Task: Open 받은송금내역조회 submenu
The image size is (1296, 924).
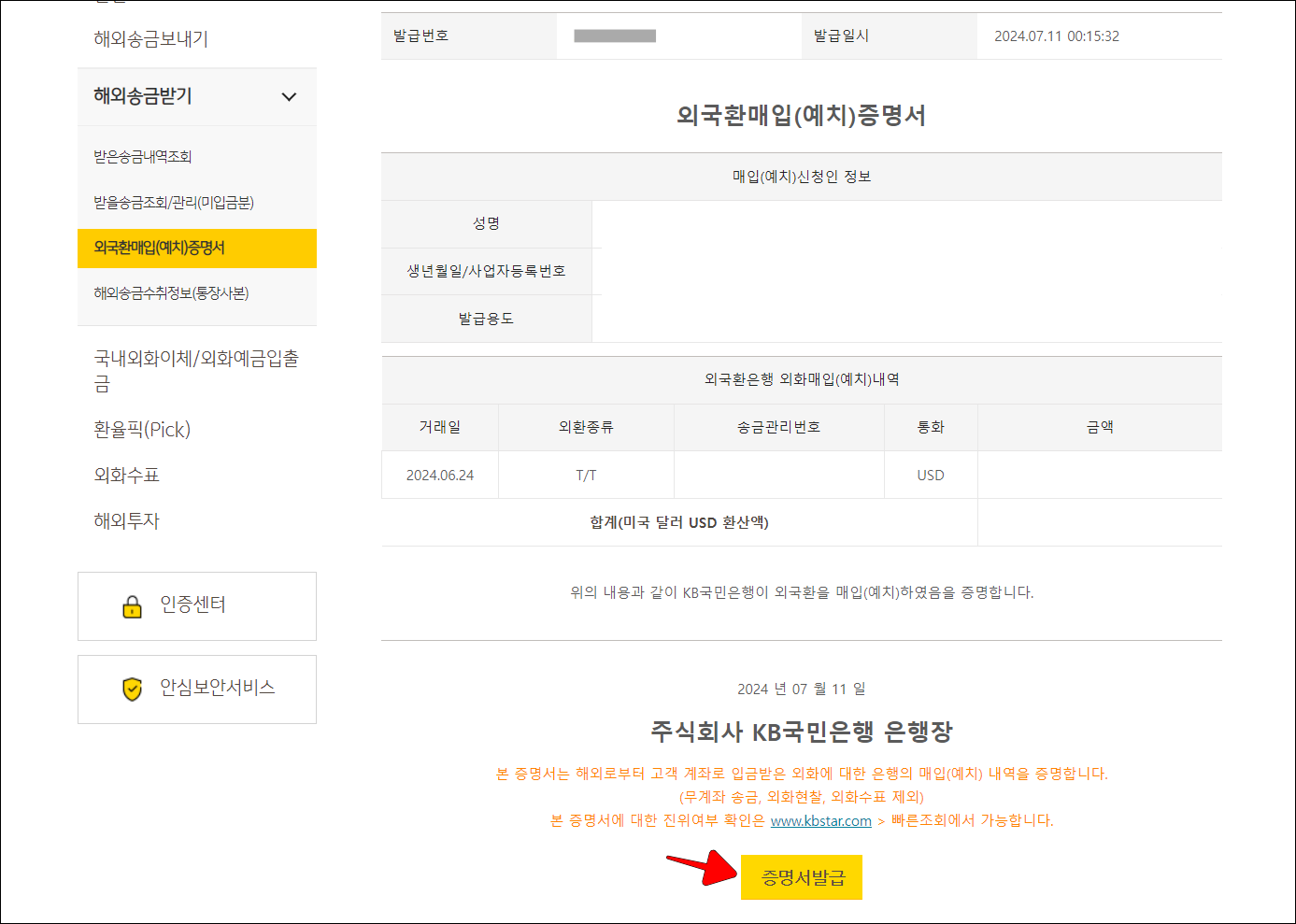Action: pyautogui.click(x=143, y=157)
